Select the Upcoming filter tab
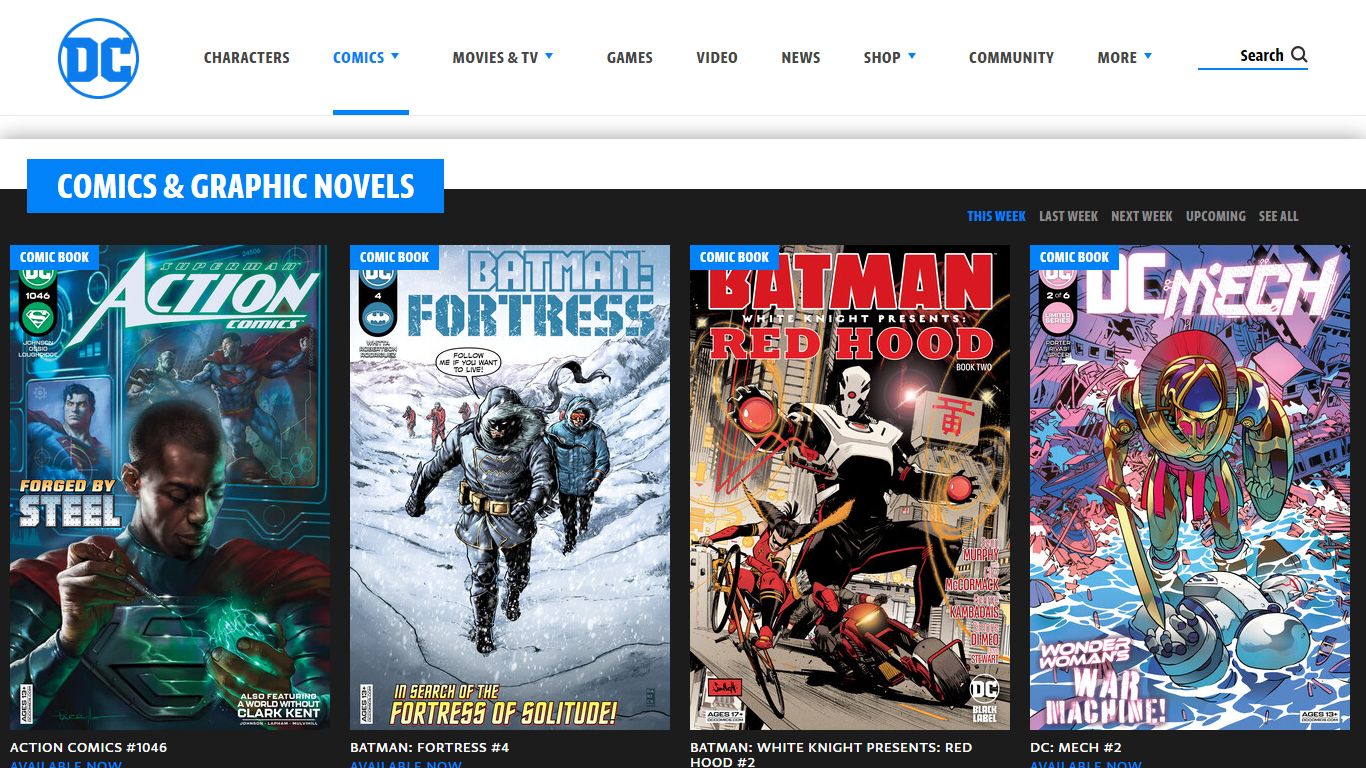Image resolution: width=1366 pixels, height=768 pixels. [1216, 216]
